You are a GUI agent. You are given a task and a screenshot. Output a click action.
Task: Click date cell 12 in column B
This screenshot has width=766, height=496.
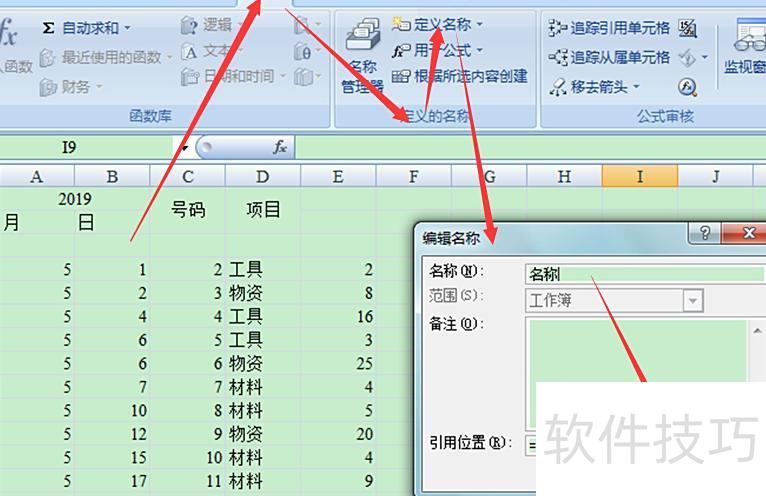pos(112,433)
